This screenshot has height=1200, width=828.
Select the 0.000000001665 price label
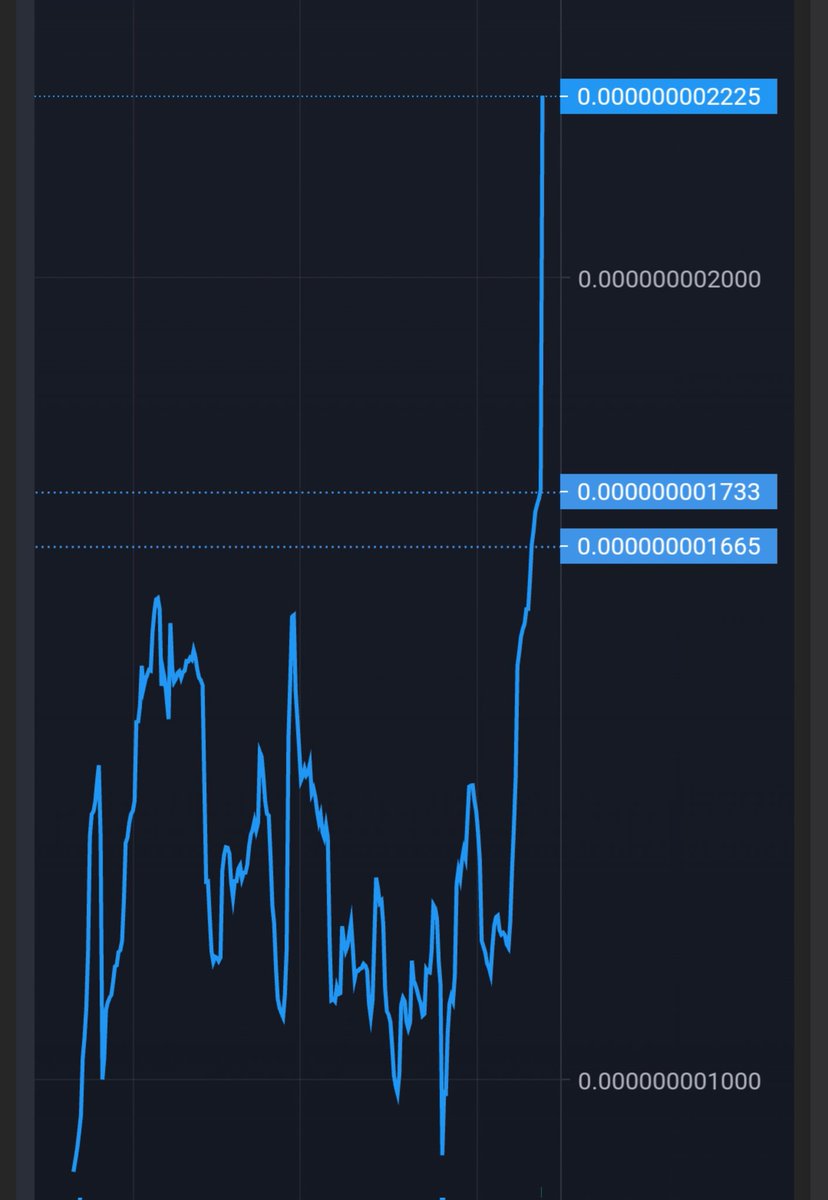click(668, 546)
